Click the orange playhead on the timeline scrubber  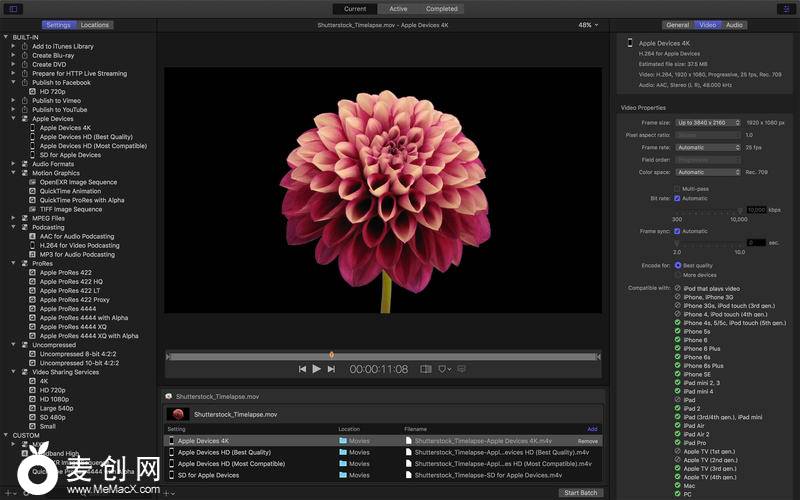click(x=331, y=354)
